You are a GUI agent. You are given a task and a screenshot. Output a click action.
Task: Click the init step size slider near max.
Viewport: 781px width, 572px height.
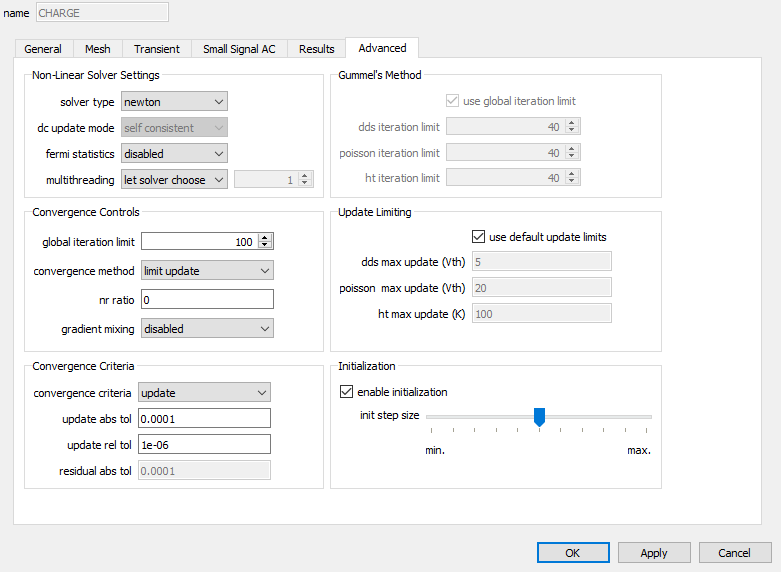coord(645,417)
